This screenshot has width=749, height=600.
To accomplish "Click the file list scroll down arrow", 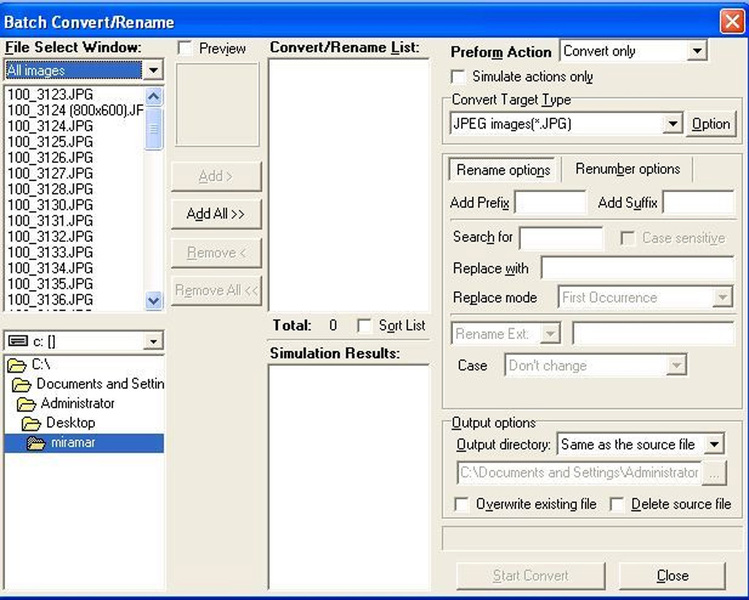I will [x=153, y=301].
